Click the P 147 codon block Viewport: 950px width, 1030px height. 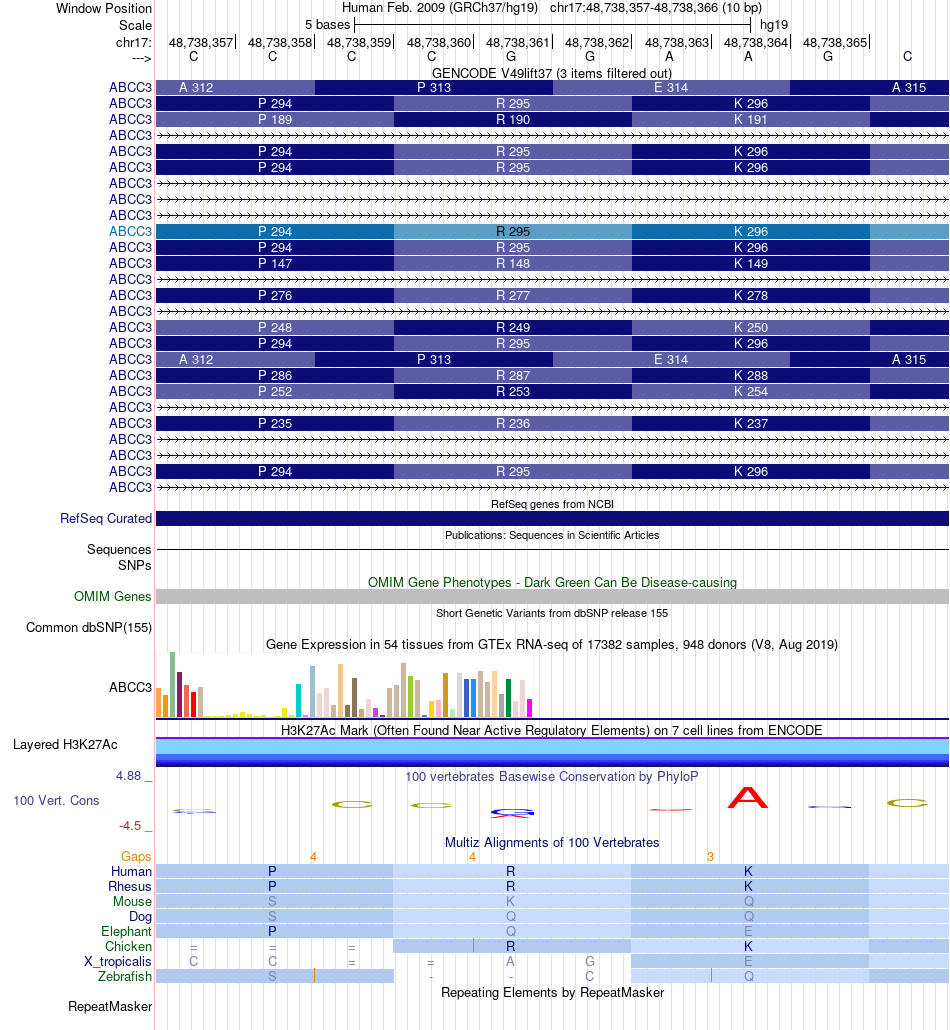tap(275, 263)
